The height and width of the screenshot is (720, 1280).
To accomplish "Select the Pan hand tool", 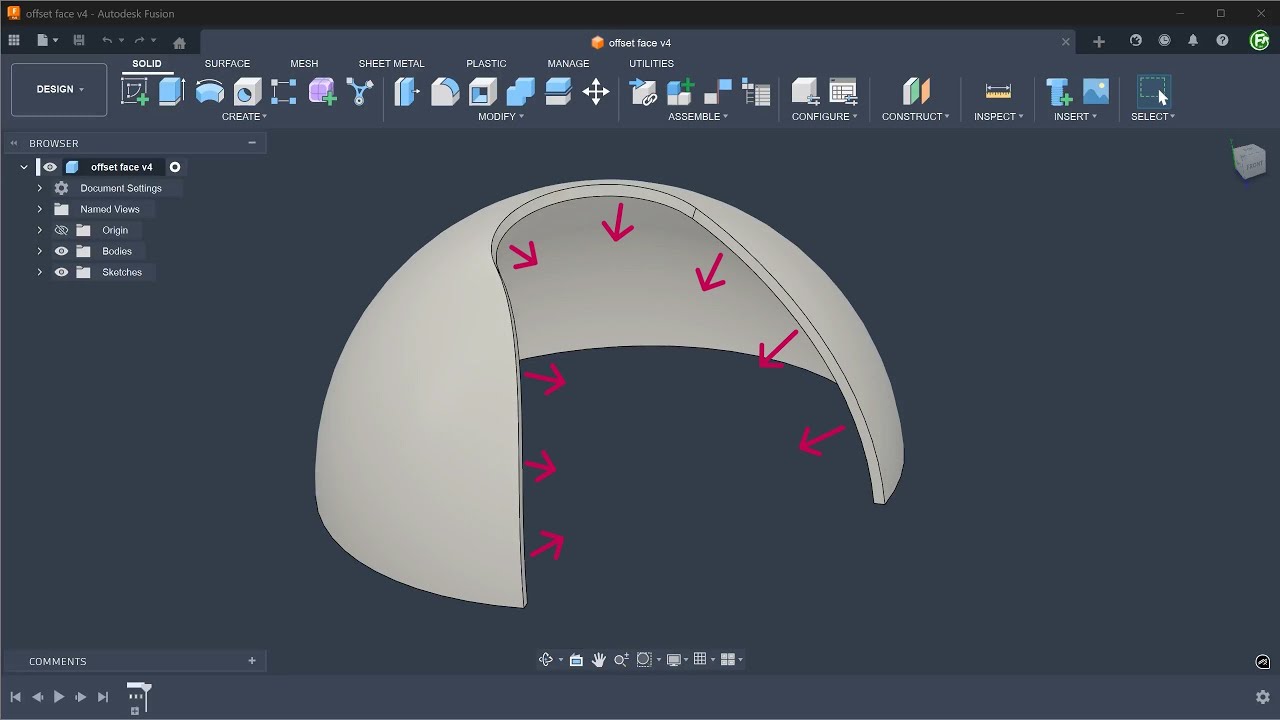I will (x=599, y=660).
